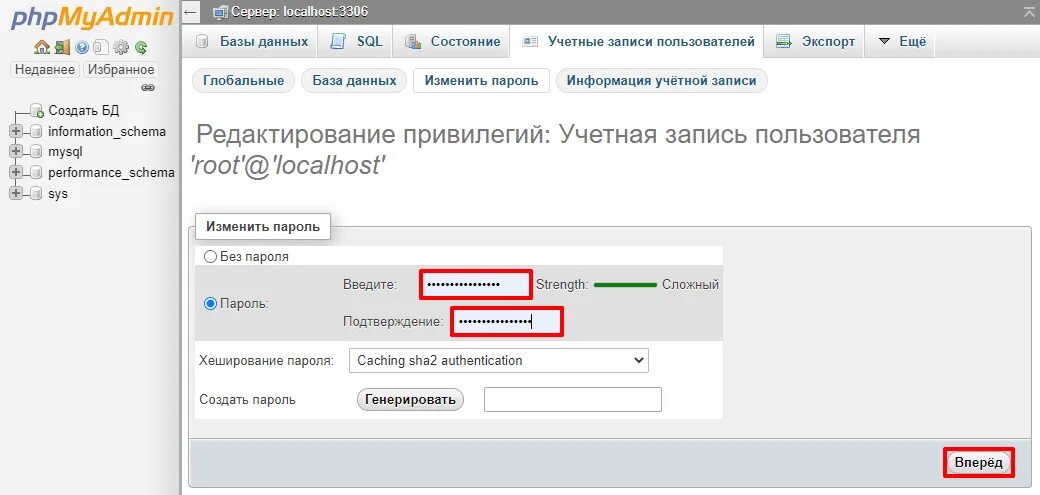
Task: Switch to Глобальные privileges sub-tab
Action: click(x=243, y=81)
